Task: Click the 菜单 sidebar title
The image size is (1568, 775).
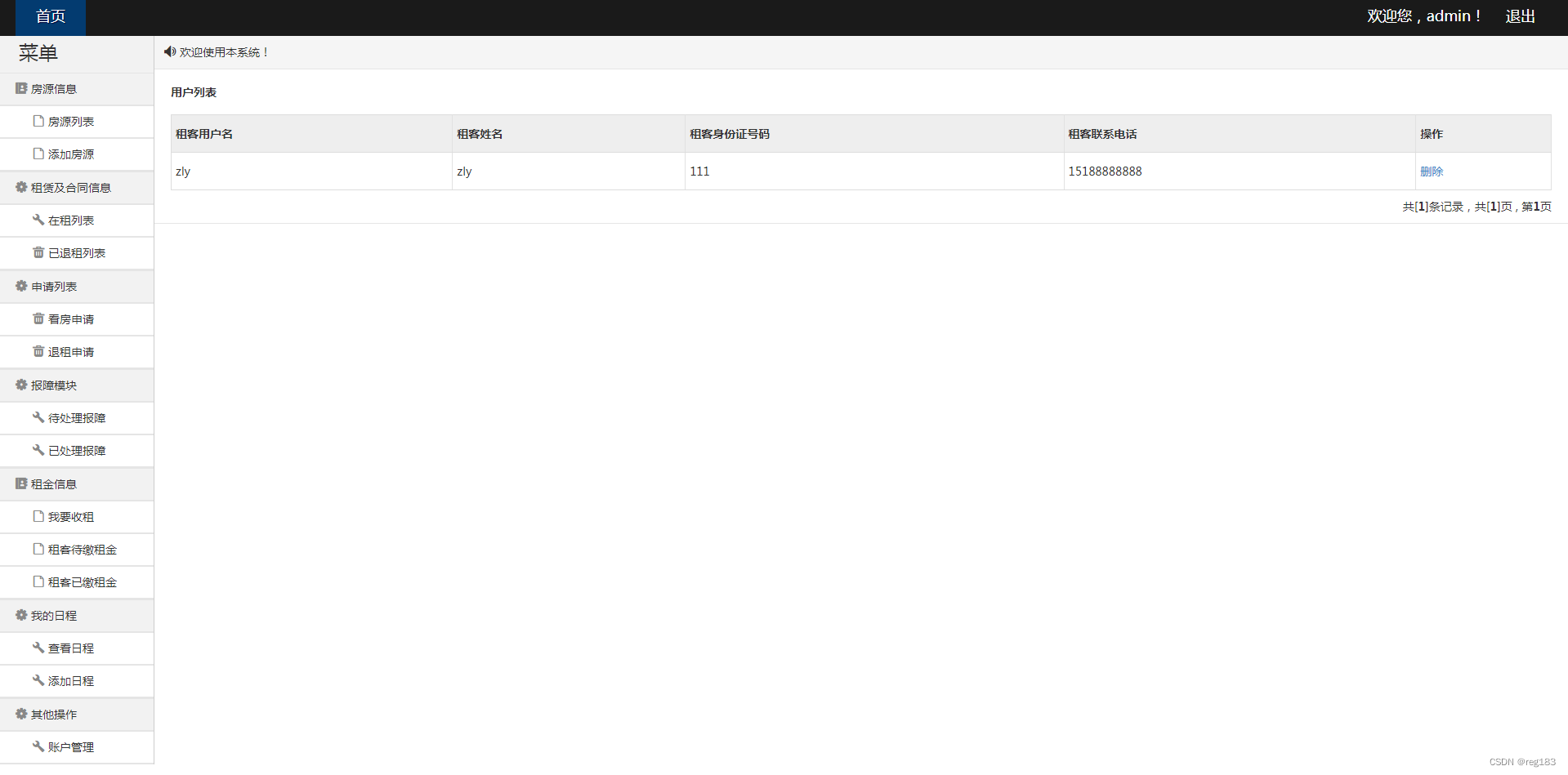Action: coord(38,53)
